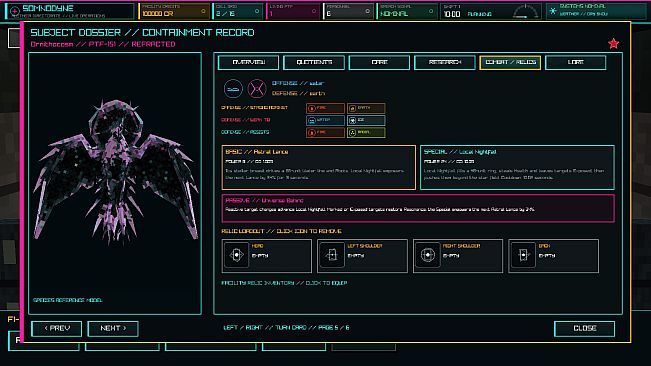This screenshot has height=366, width=651.
Task: Click the Left Shoulder relic slot icon
Action: [x=332, y=255]
